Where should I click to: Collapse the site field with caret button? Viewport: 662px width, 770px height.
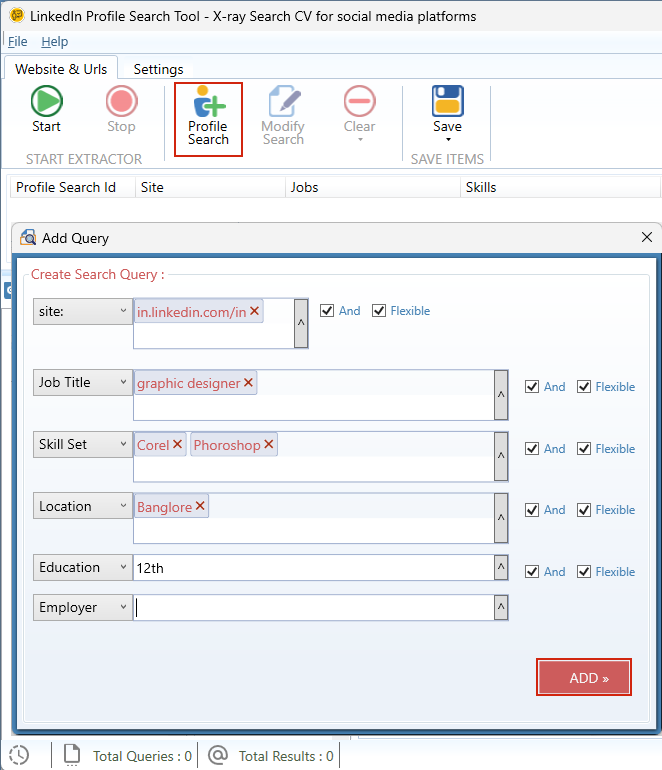point(301,323)
